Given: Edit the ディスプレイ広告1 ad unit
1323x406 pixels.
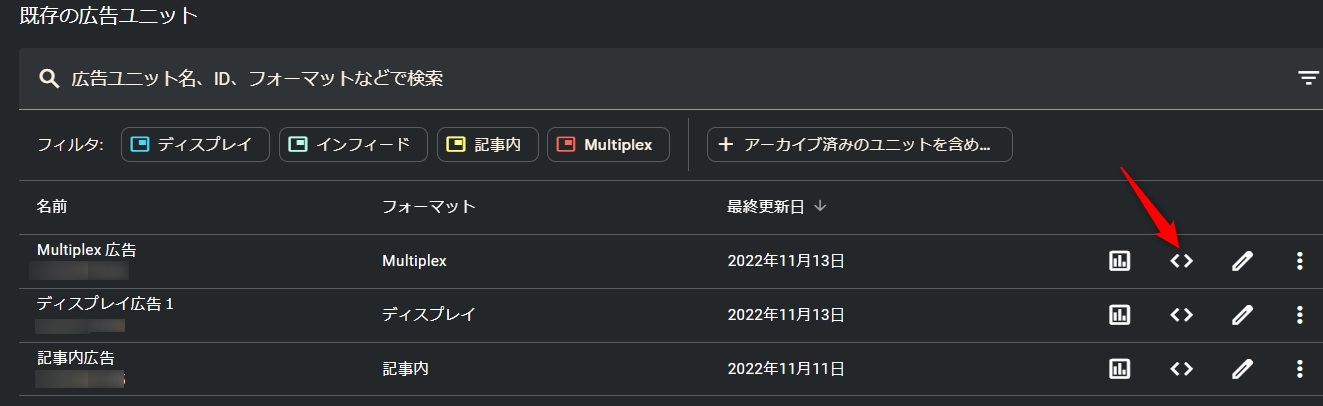Looking at the screenshot, I should click(1242, 315).
